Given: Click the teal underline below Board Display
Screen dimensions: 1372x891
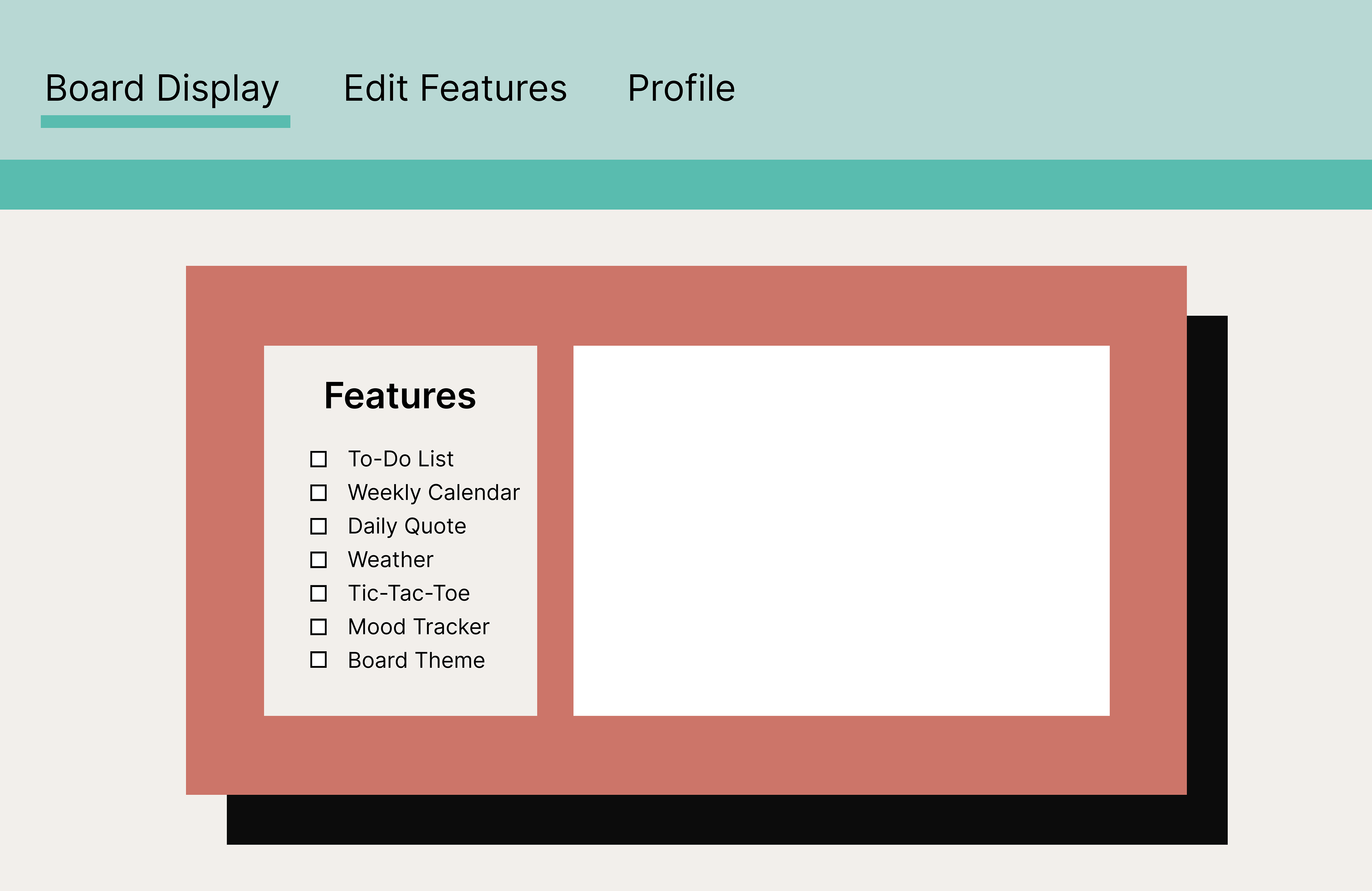Looking at the screenshot, I should (165, 121).
